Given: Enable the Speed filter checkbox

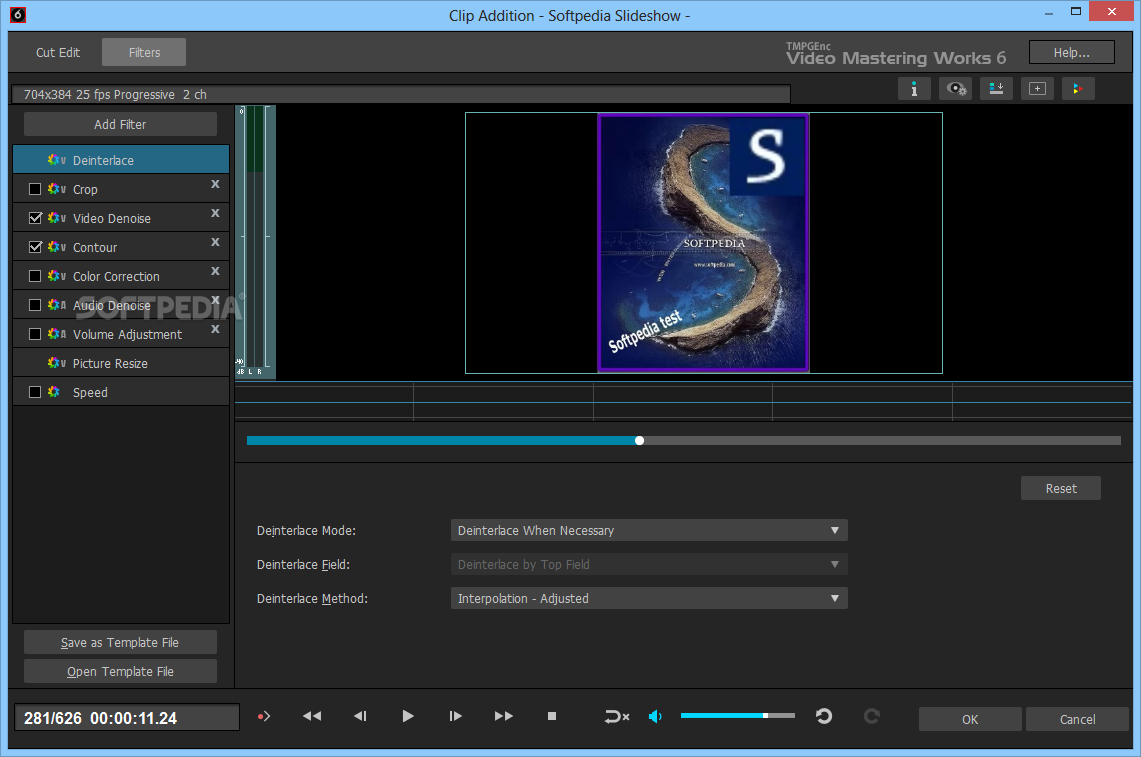Looking at the screenshot, I should pyautogui.click(x=35, y=392).
